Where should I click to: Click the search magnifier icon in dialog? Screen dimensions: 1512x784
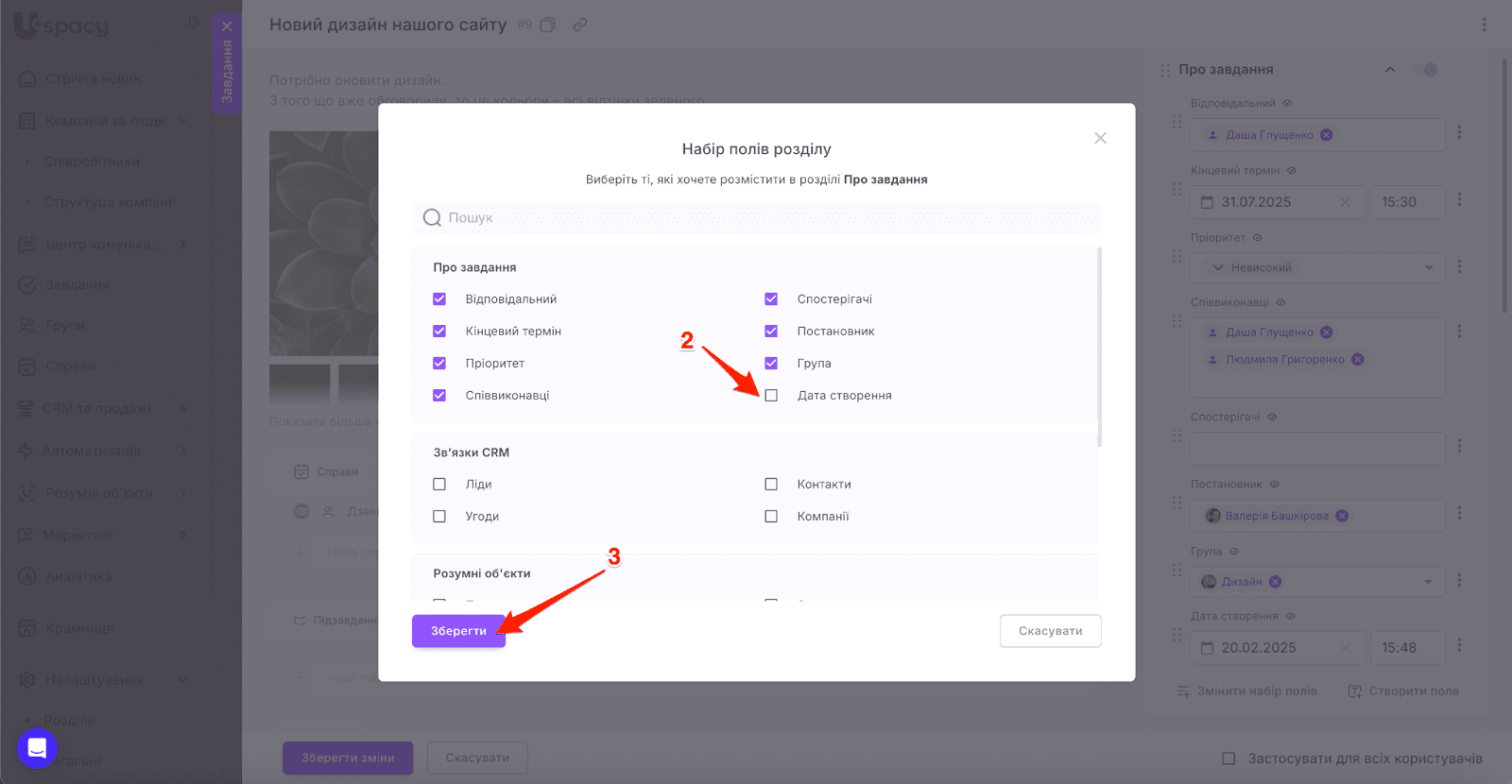pos(432,218)
